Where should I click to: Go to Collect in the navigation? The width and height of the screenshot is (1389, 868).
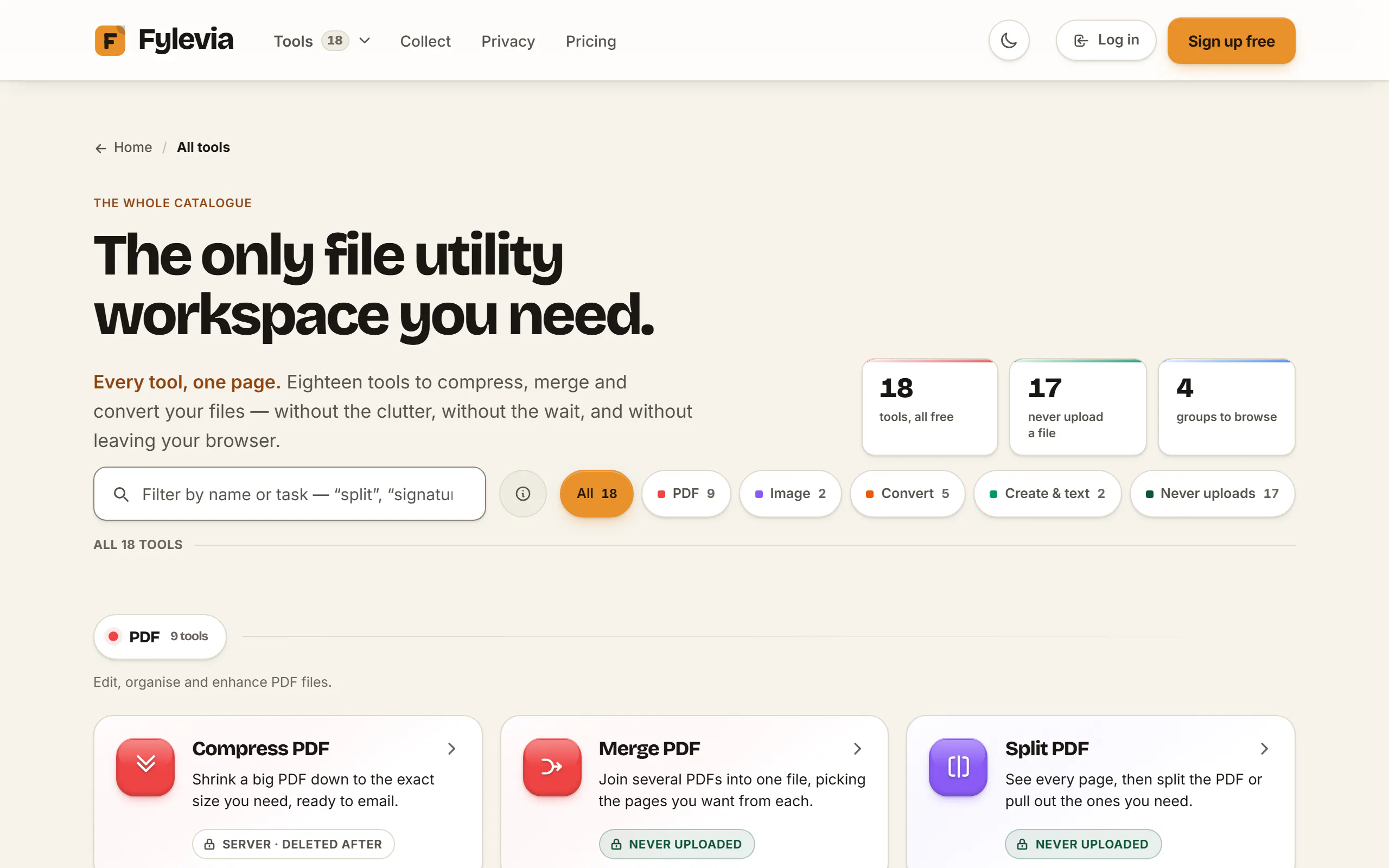(425, 41)
